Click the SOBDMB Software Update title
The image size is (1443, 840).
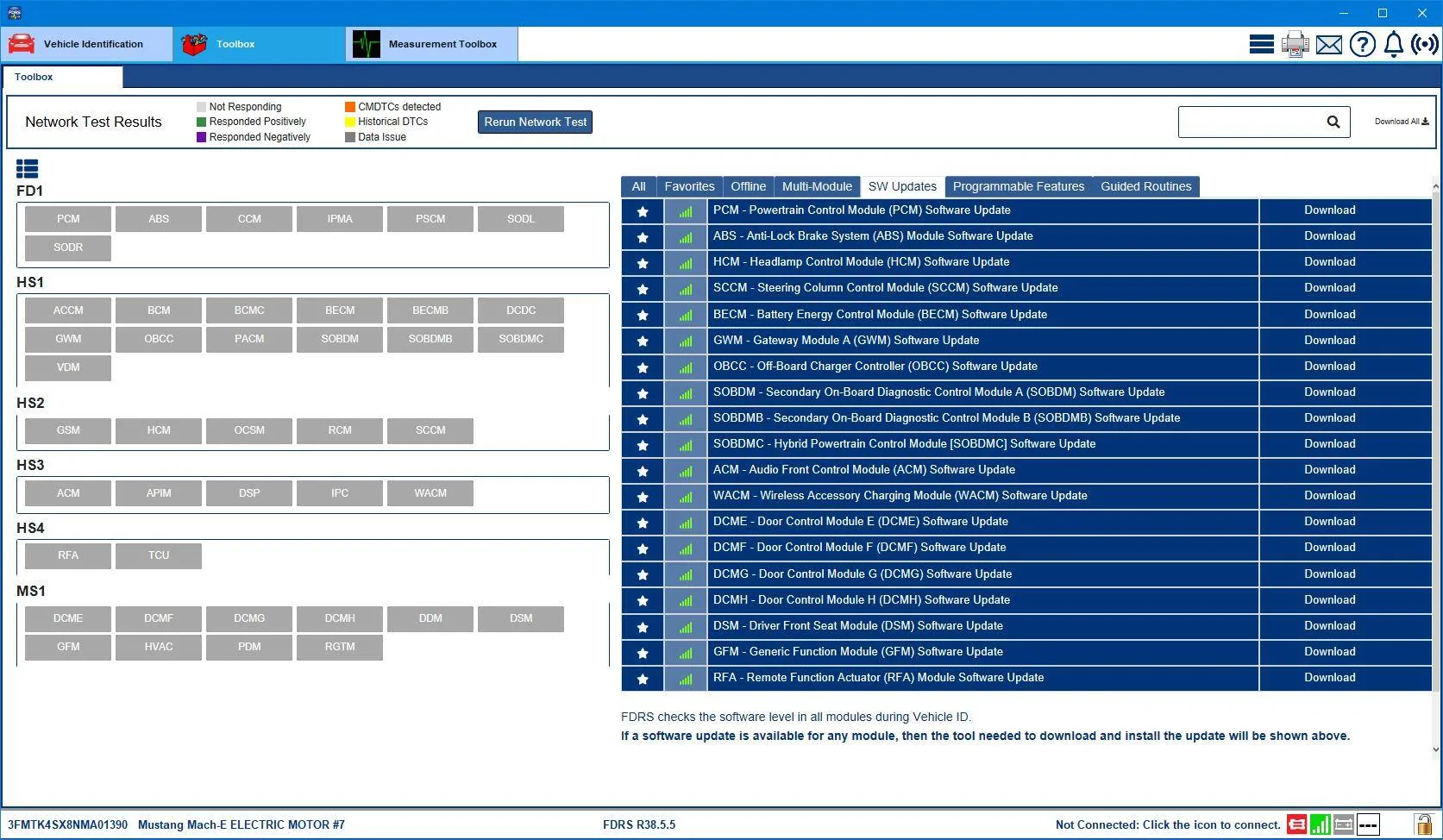tap(946, 418)
